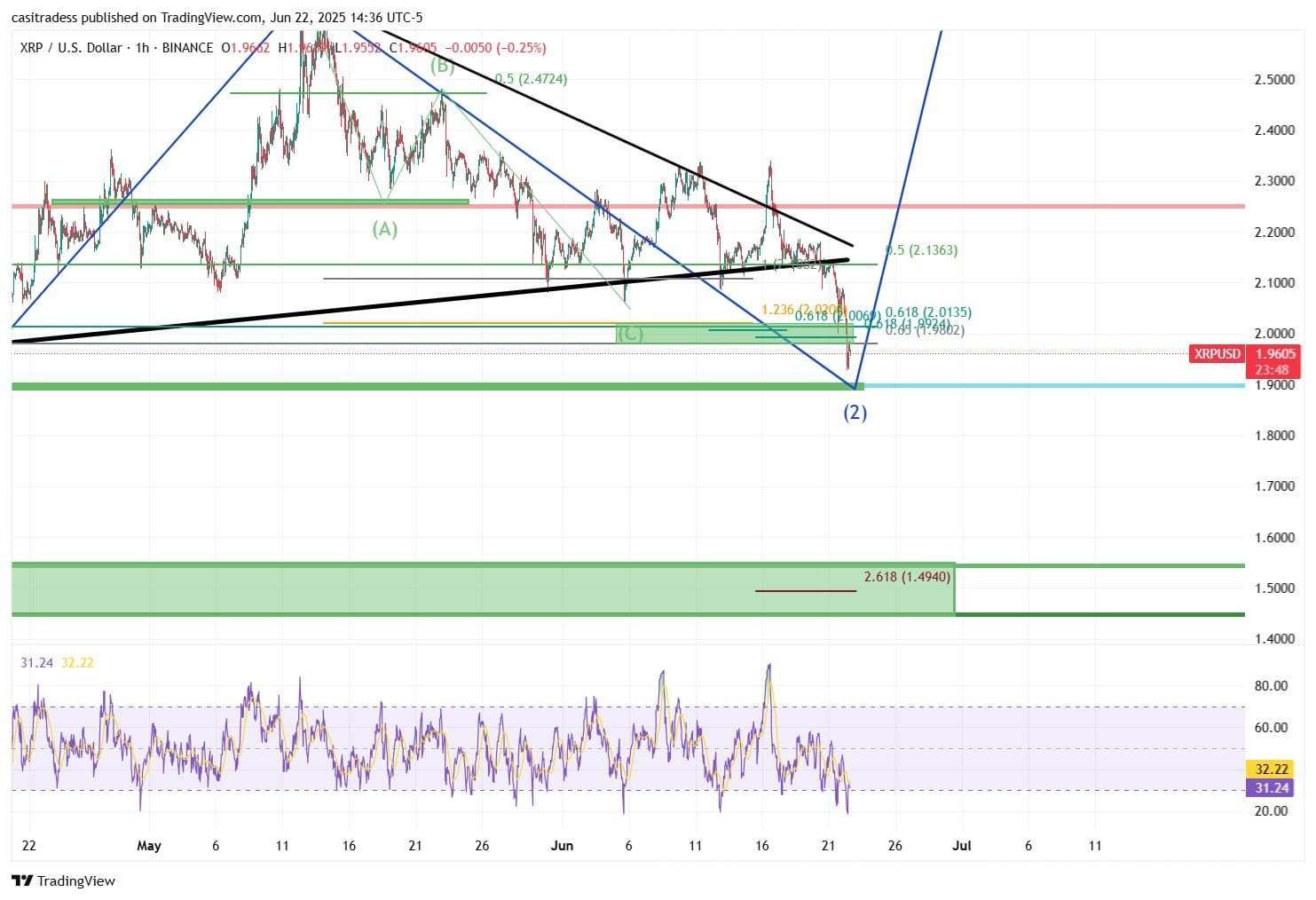This screenshot has width=1316, height=900.
Task: Select the (B) wave label
Action: coord(440,65)
